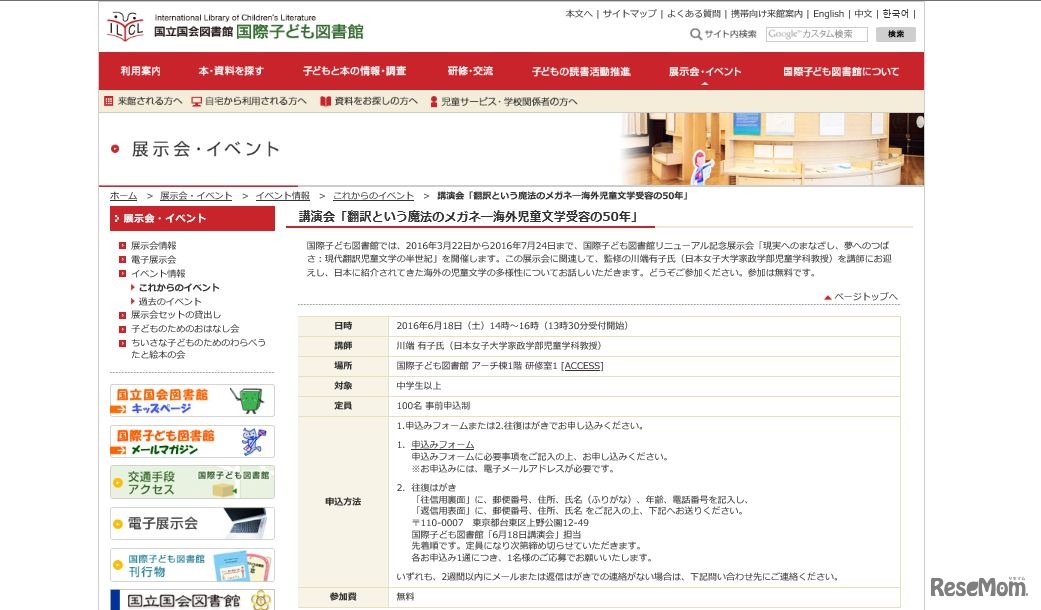The width and height of the screenshot is (1041, 610).
Task: Click the home-use computer icon
Action: (197, 102)
